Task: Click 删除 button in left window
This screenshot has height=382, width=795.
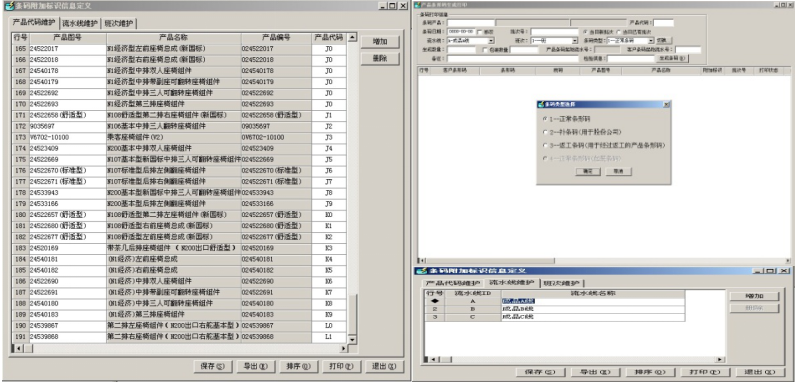Action: [x=380, y=59]
